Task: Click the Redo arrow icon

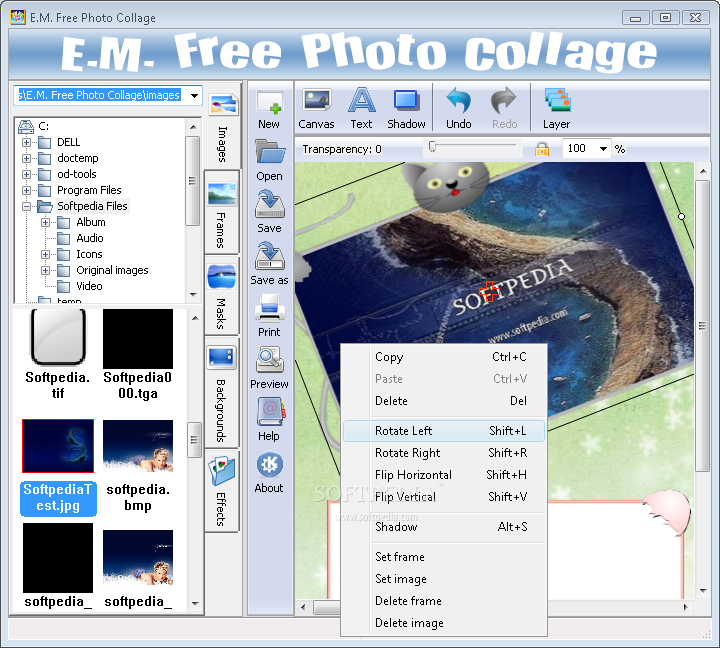Action: click(504, 100)
